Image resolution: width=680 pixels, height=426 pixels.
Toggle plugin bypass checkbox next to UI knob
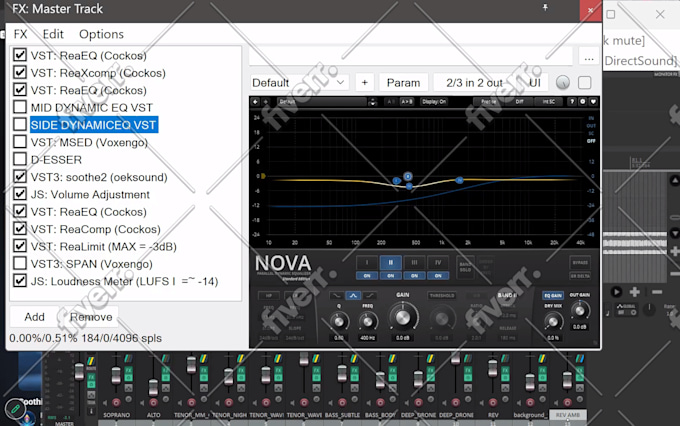coord(585,82)
